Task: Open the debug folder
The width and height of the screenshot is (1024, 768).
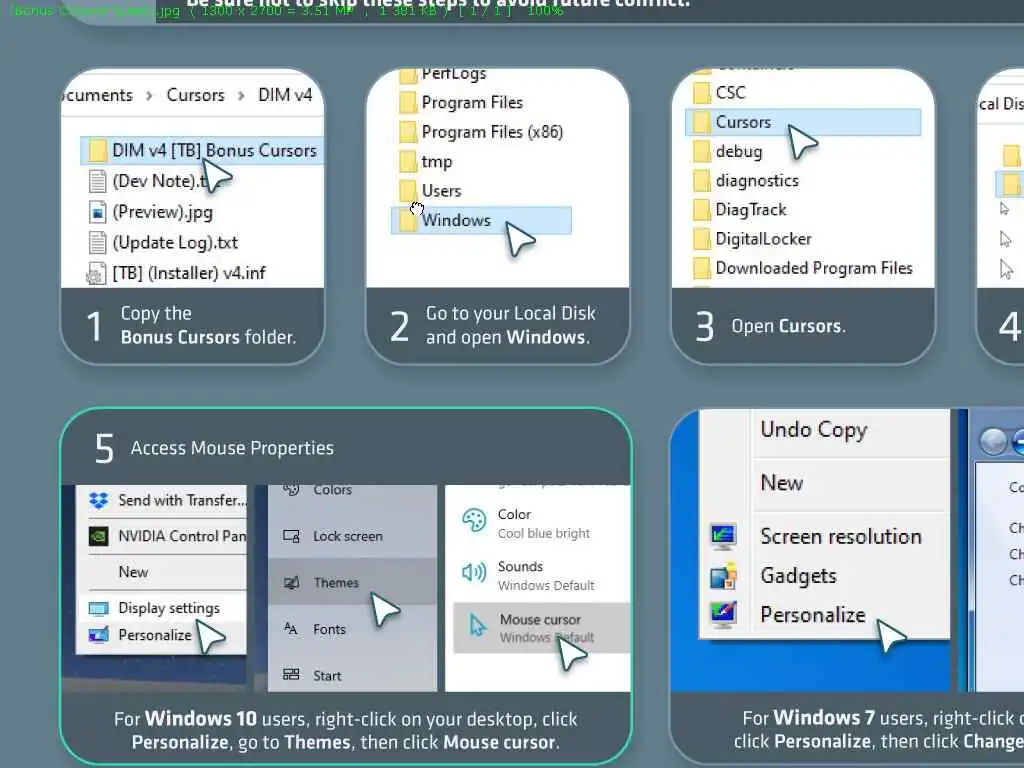Action: click(x=728, y=152)
